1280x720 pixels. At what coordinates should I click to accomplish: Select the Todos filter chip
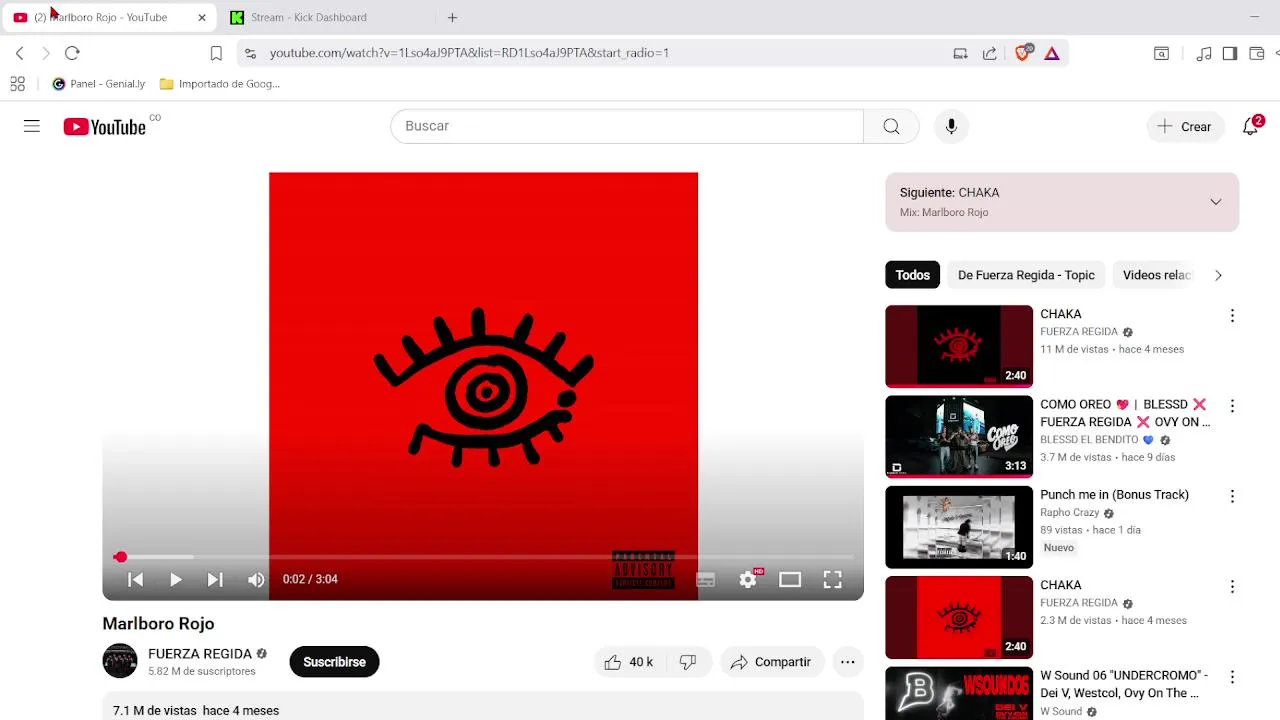coord(912,275)
